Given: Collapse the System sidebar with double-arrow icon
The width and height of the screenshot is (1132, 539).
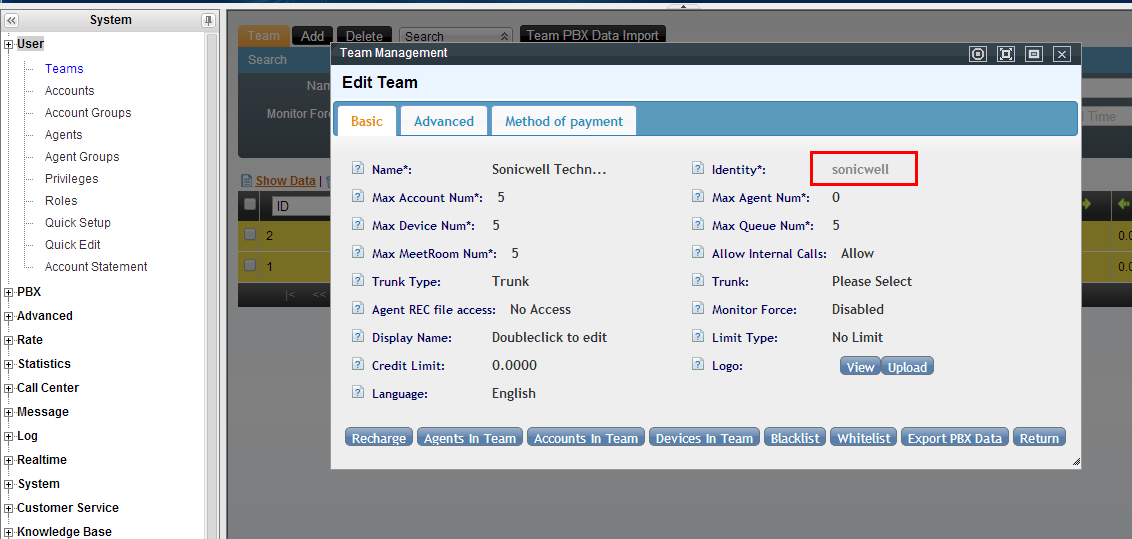Looking at the screenshot, I should [x=11, y=20].
